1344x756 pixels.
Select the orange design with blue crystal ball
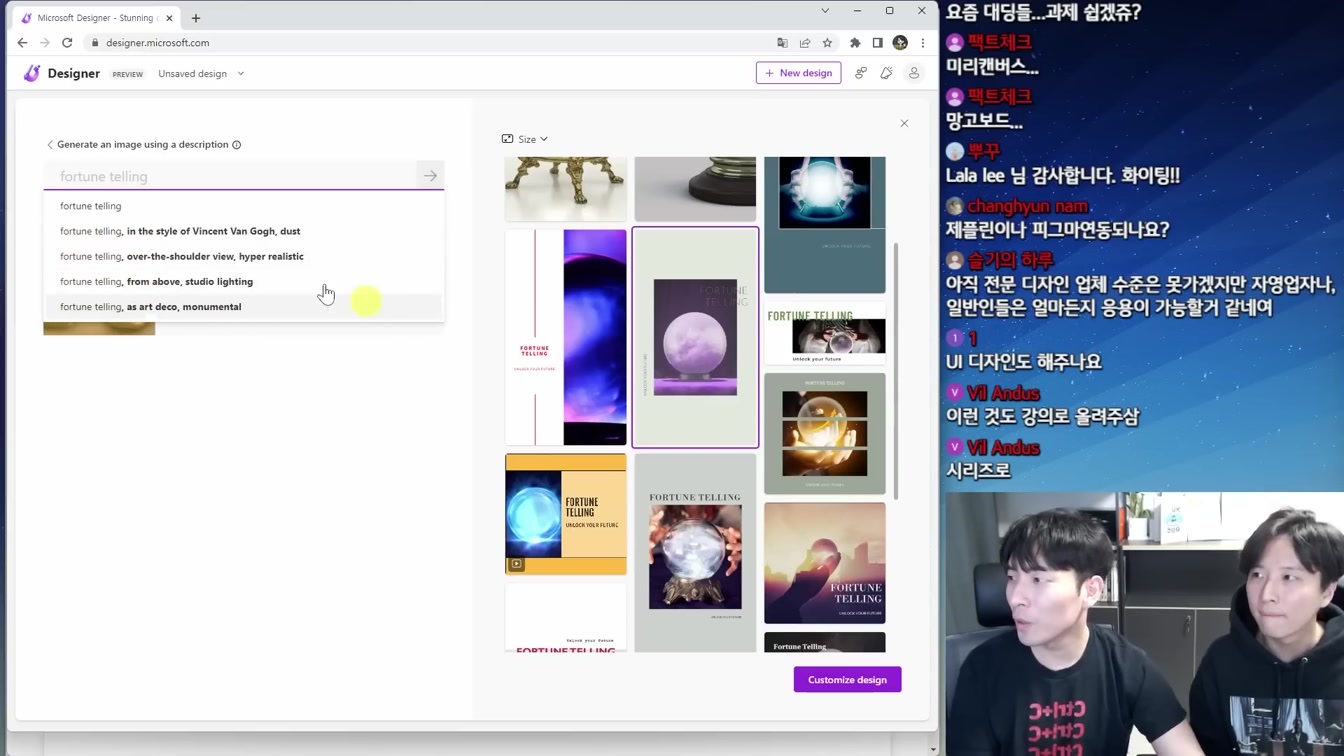pyautogui.click(x=566, y=514)
